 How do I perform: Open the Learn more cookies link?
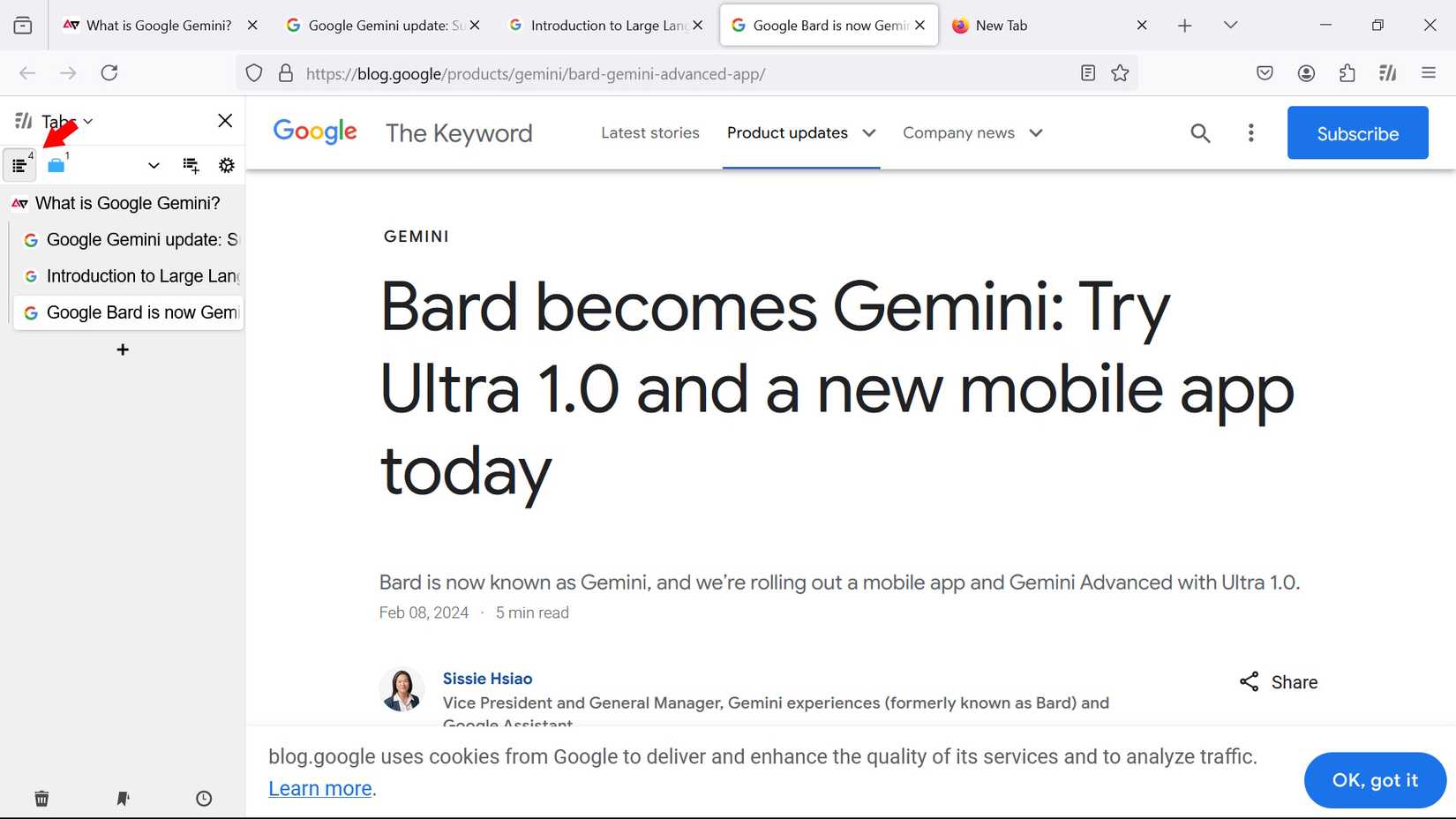[319, 787]
